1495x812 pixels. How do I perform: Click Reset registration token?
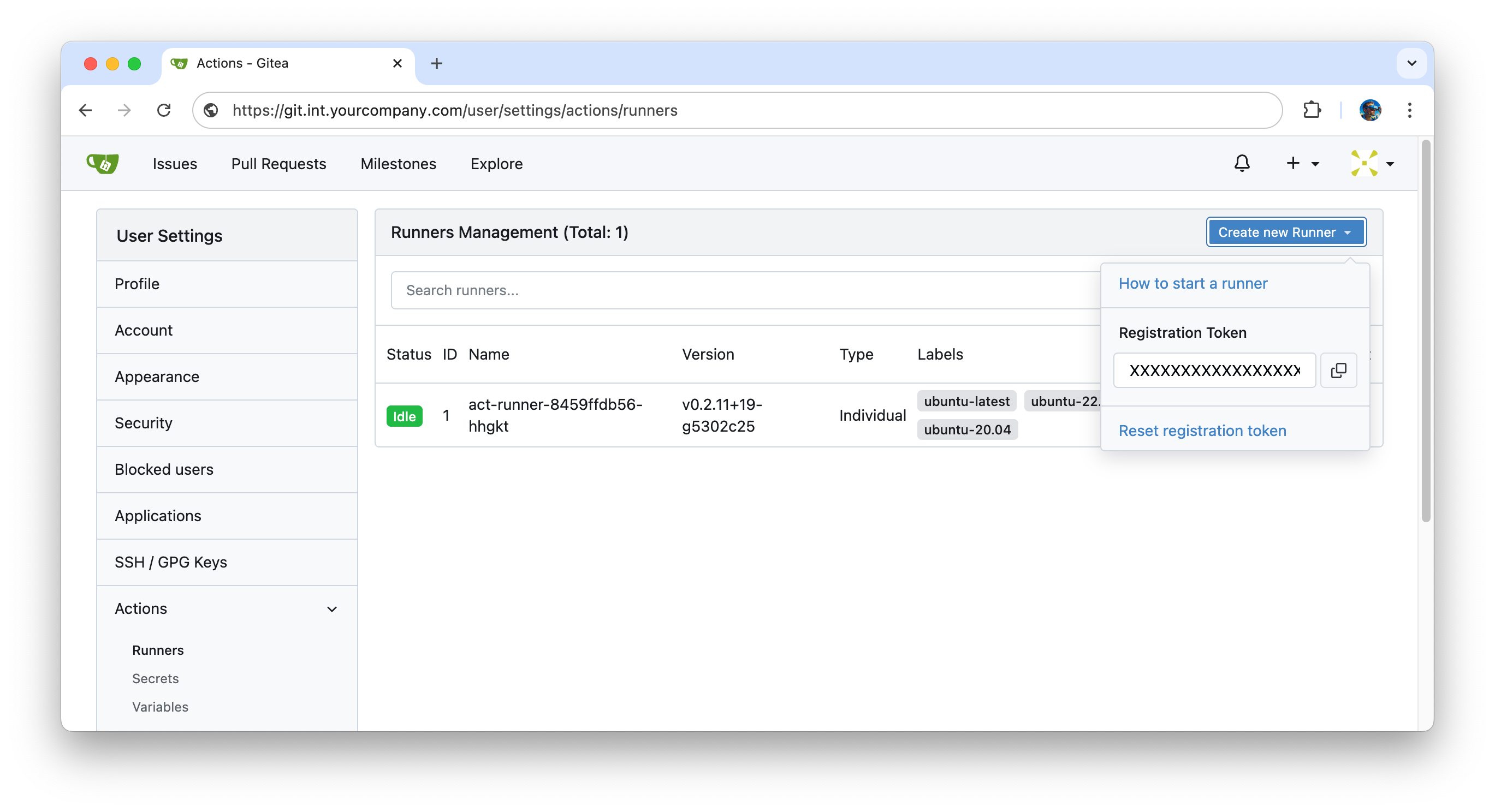pyautogui.click(x=1202, y=431)
